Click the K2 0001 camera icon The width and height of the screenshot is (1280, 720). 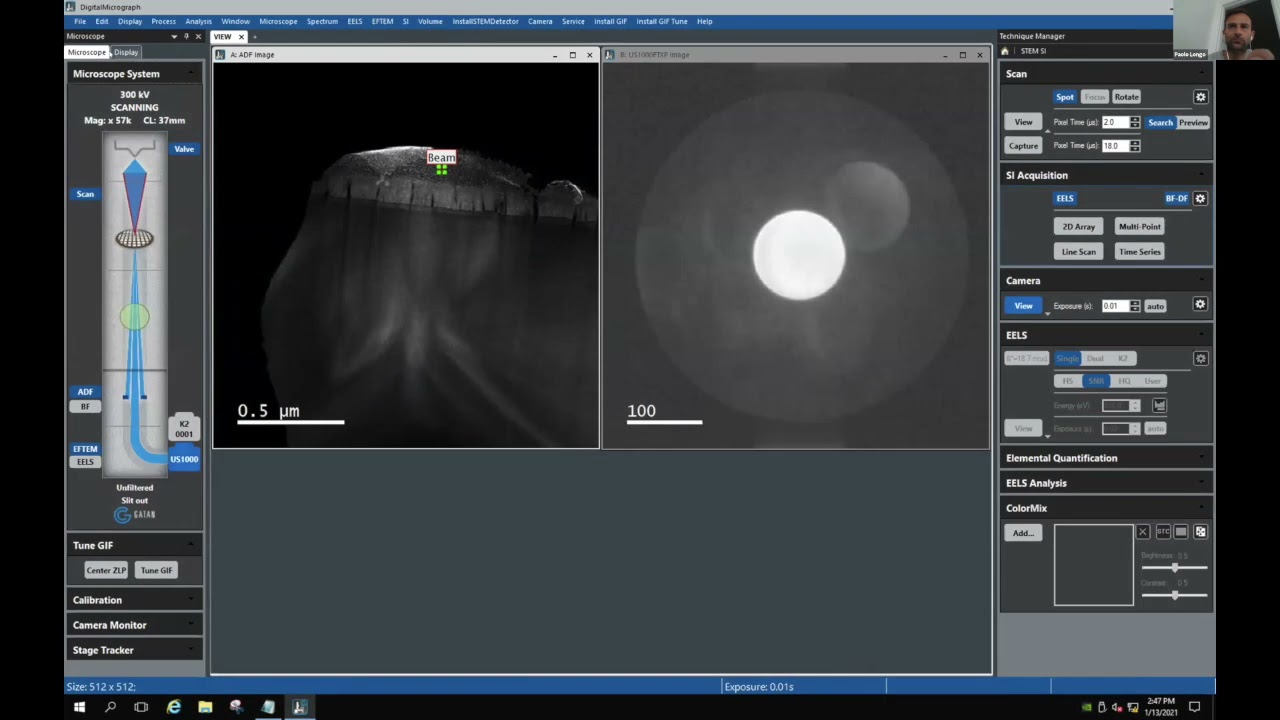click(x=184, y=429)
